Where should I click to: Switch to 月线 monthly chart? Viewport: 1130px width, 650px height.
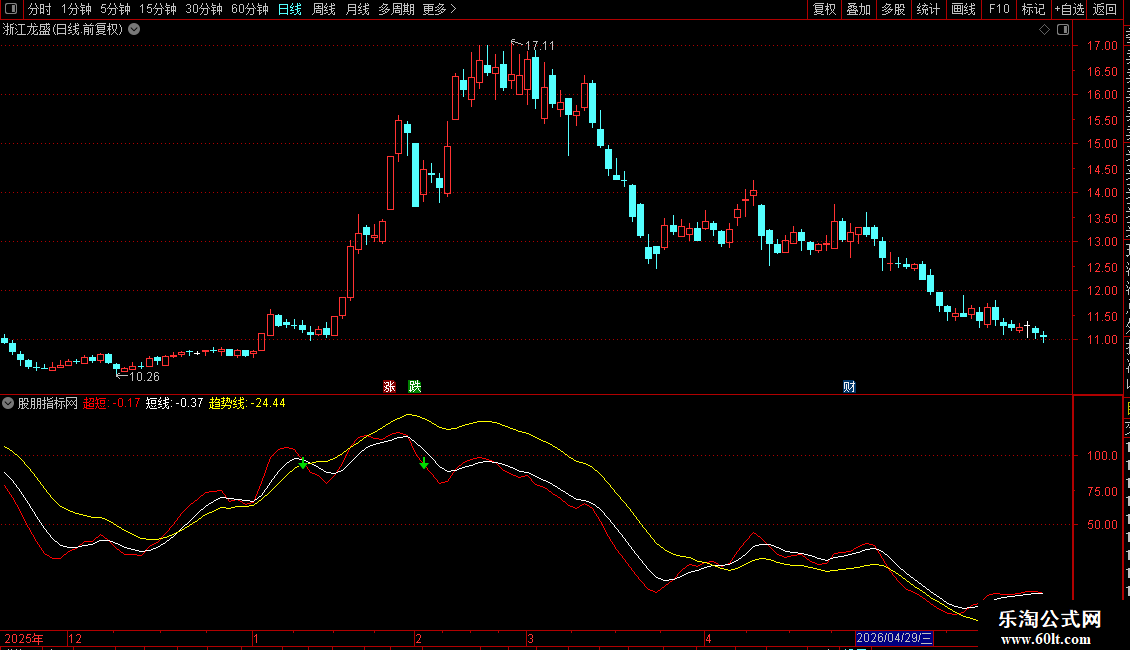tap(357, 9)
